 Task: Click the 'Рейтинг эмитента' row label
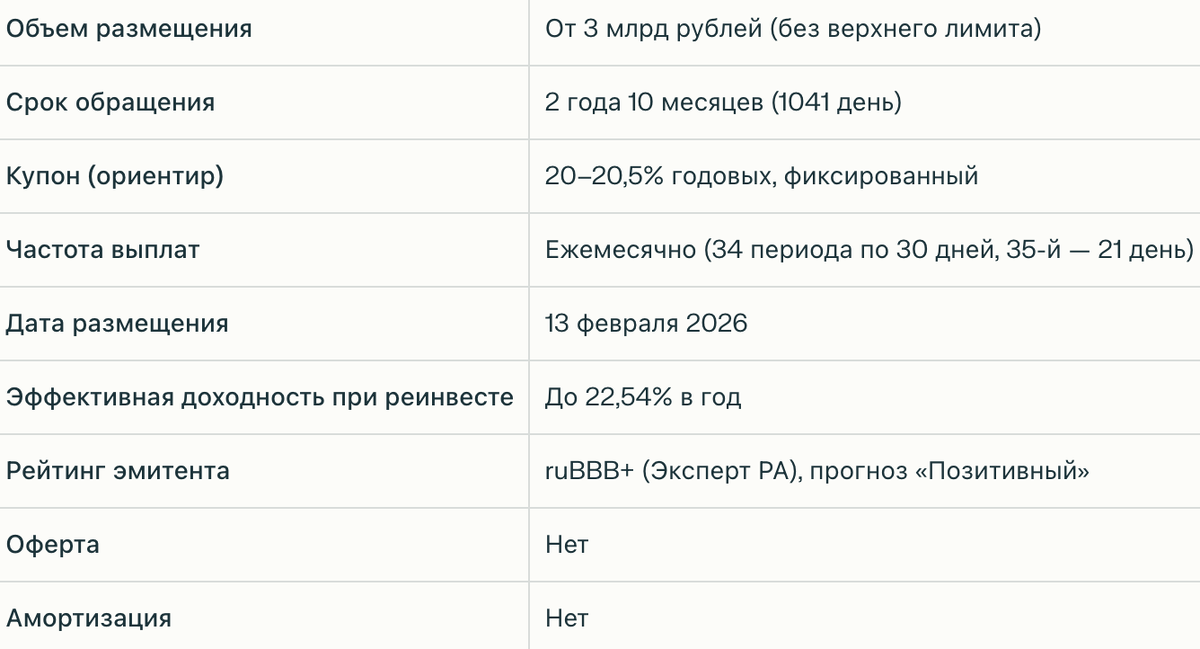click(117, 470)
